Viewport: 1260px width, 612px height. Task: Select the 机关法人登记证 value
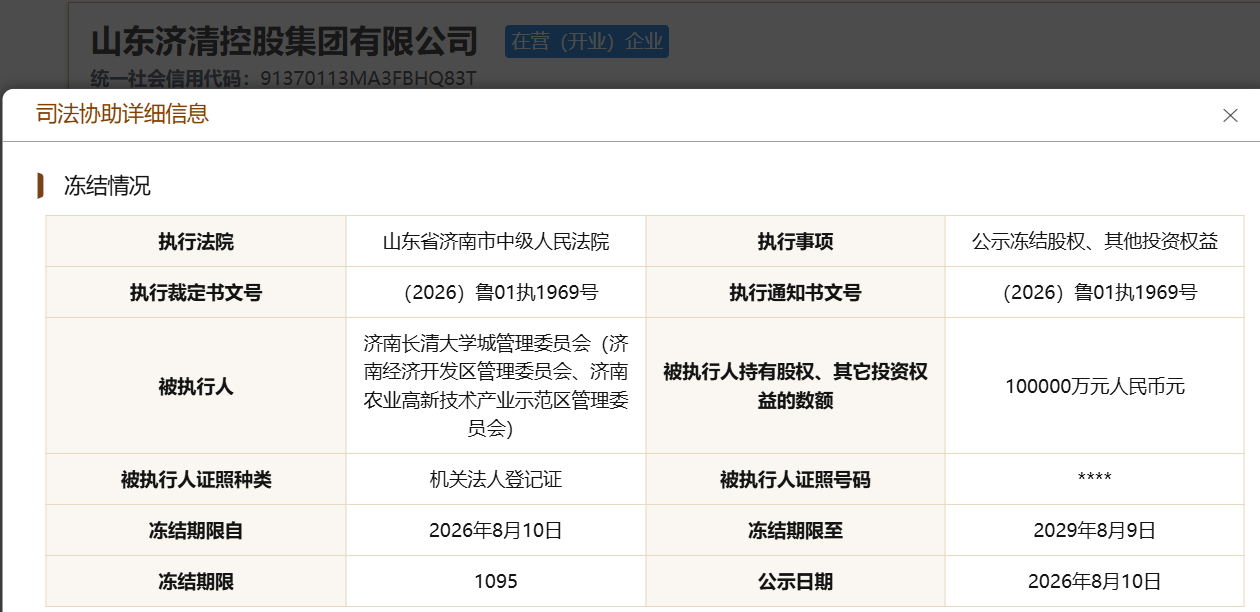[496, 480]
